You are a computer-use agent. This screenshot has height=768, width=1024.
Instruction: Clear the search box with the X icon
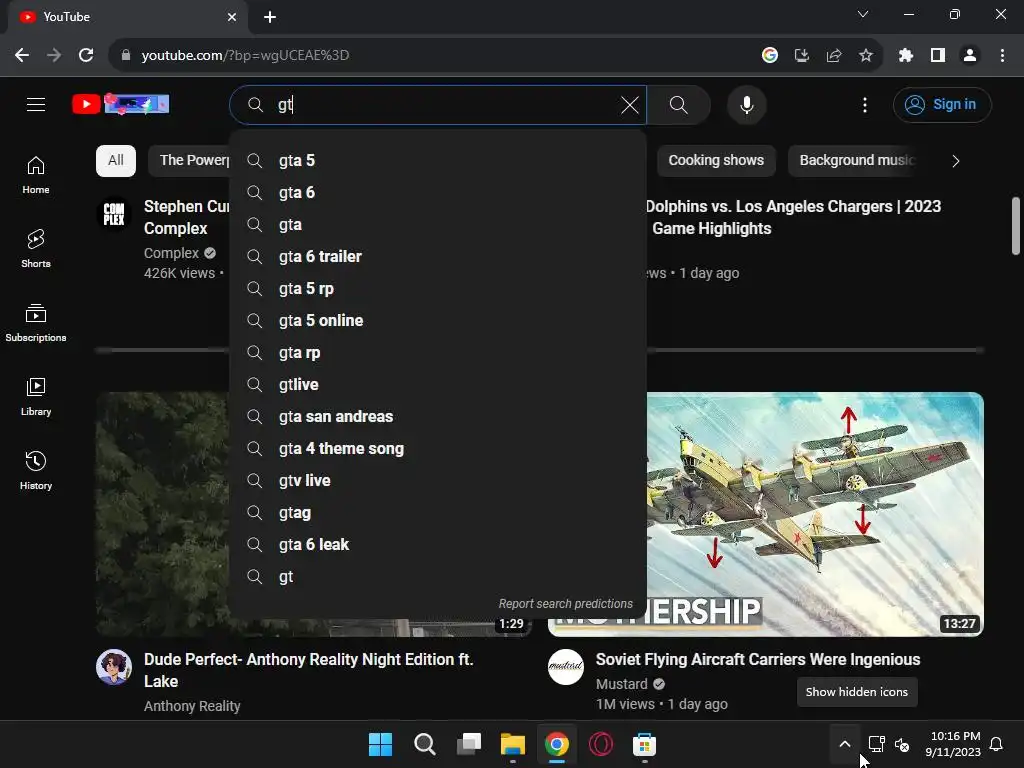click(x=630, y=105)
